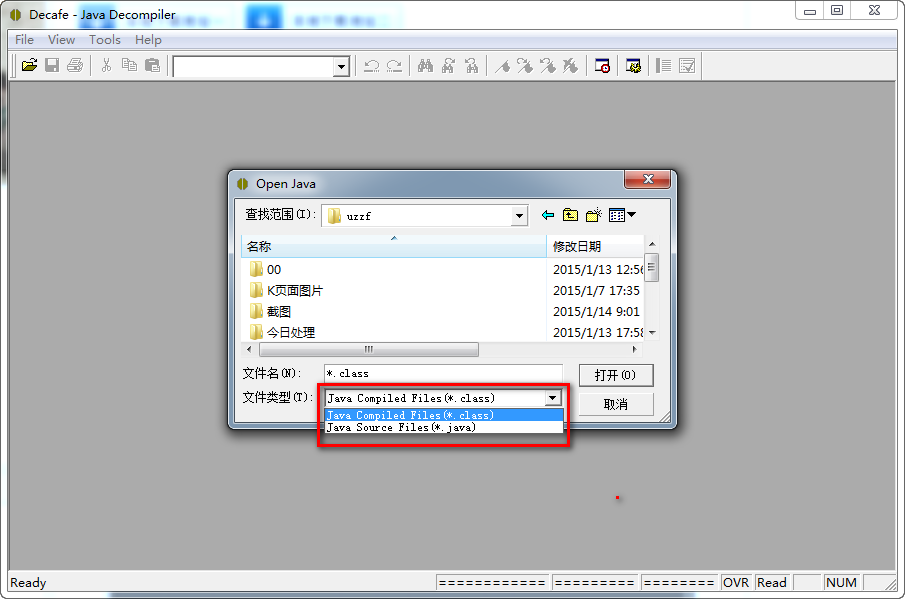Screen dimensions: 905x599
Task: Click the blue back arrow in Open dialog
Action: coord(548,215)
